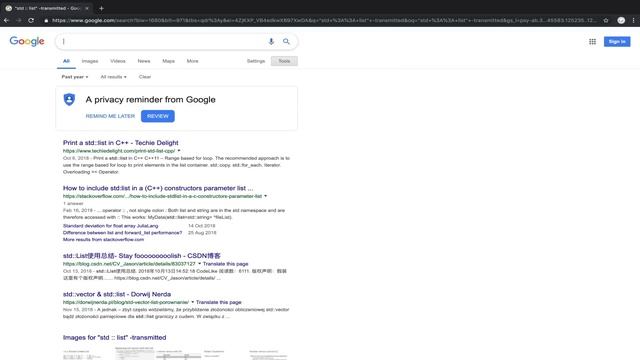The image size is (640, 360).
Task: Open the CSDN std::List result
Action: [x=142, y=256]
